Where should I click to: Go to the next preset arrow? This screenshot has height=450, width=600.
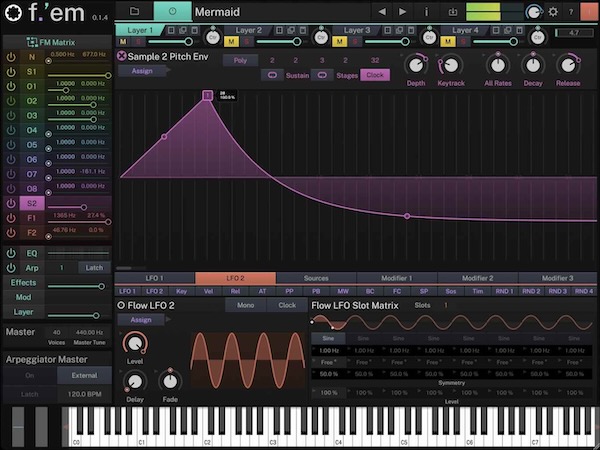(x=403, y=11)
